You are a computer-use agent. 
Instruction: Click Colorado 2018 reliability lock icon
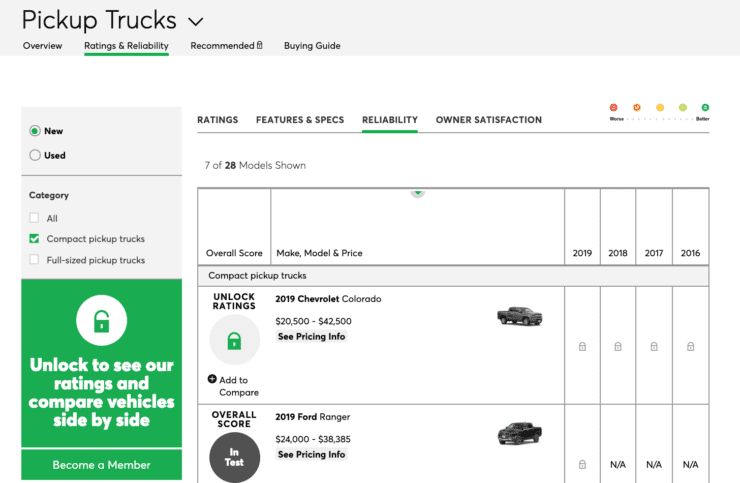[618, 347]
